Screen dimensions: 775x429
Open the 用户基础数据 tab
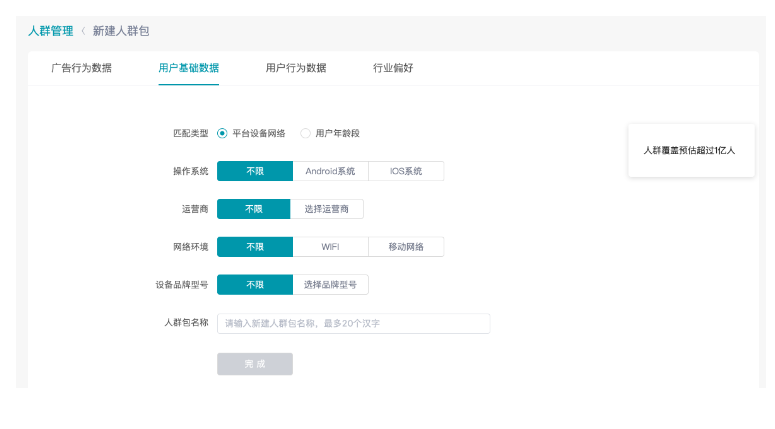coord(188,68)
